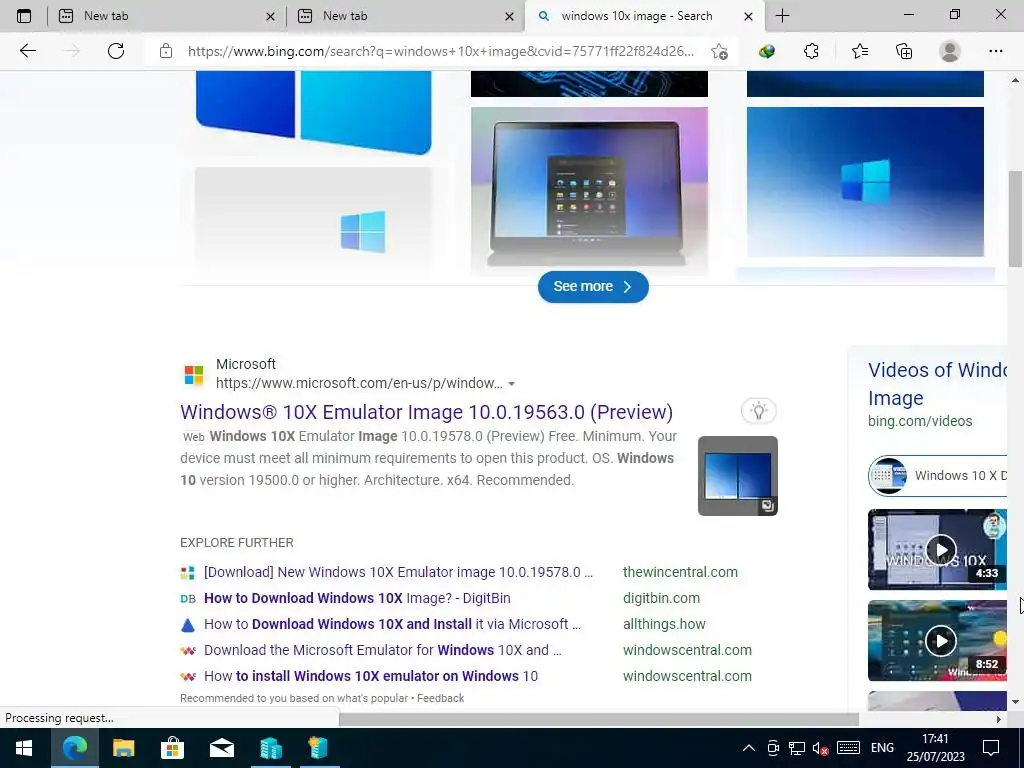Switch the ENG input language indicator
This screenshot has width=1024, height=768.
[882, 748]
